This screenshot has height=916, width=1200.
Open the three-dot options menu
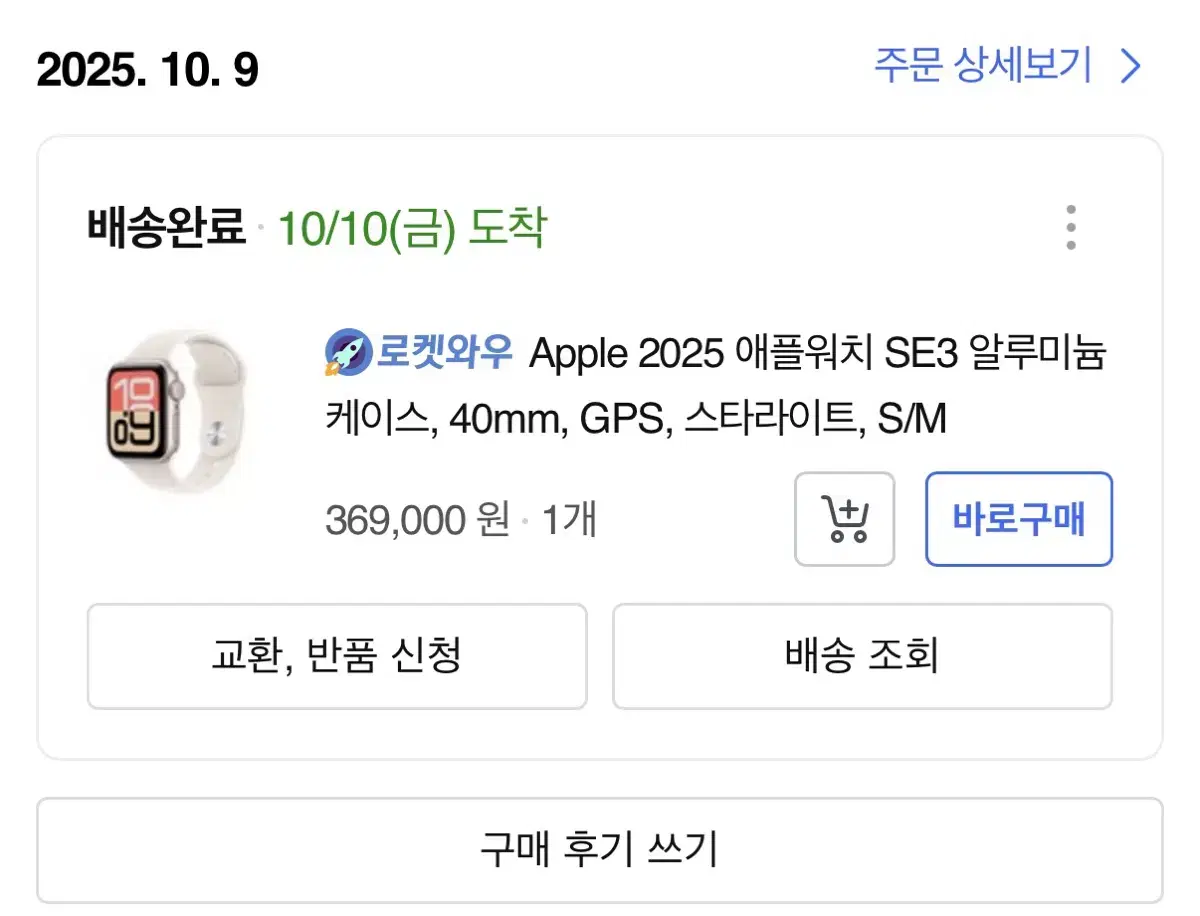pyautogui.click(x=1070, y=228)
